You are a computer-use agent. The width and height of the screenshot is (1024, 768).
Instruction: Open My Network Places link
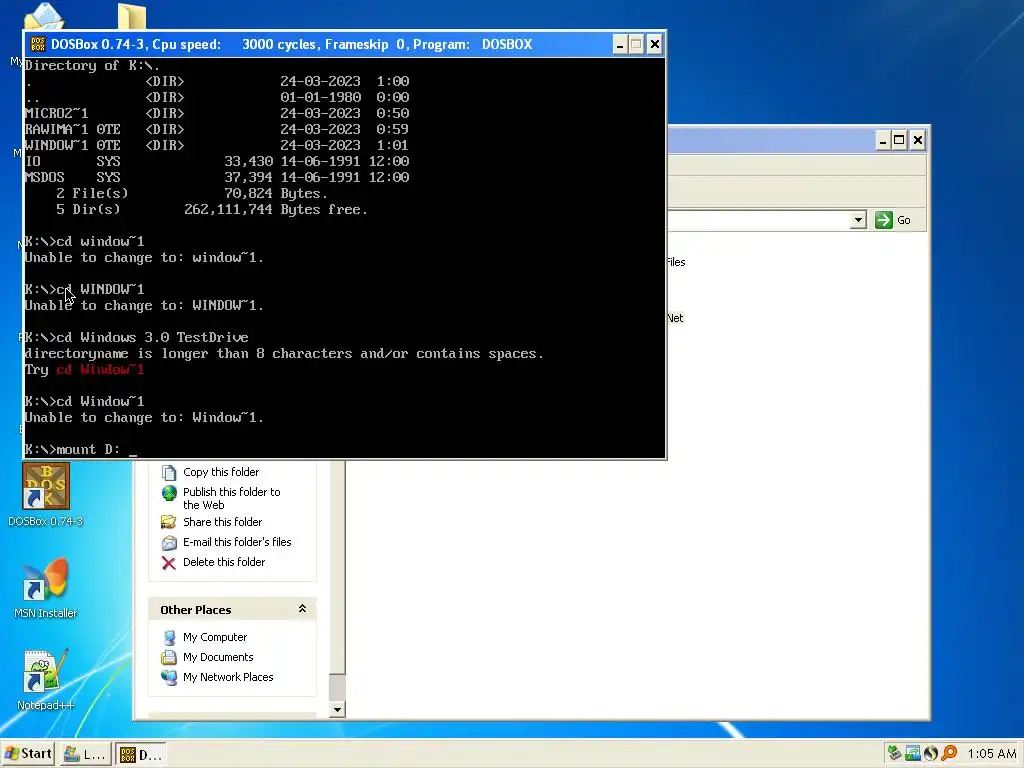[228, 677]
